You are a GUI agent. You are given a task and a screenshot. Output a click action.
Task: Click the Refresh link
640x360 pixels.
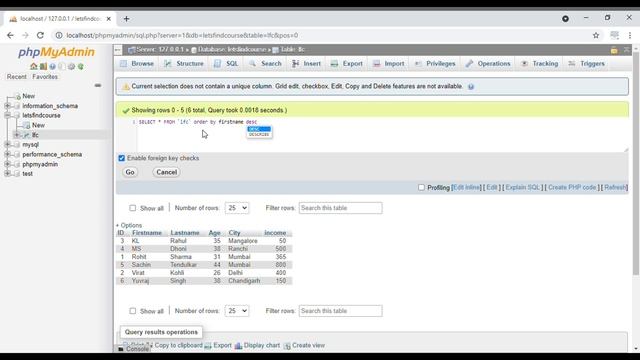coord(615,187)
